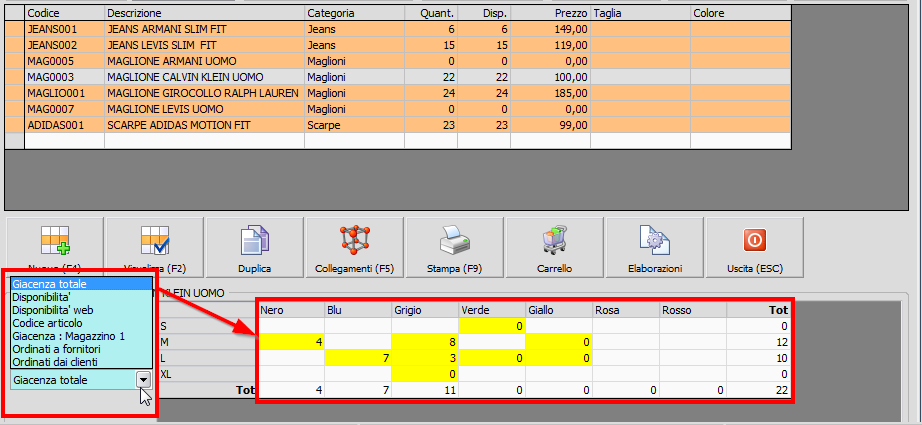The width and height of the screenshot is (922, 425).
Task: Choose Disponibilita' from the list
Action: pos(81,297)
